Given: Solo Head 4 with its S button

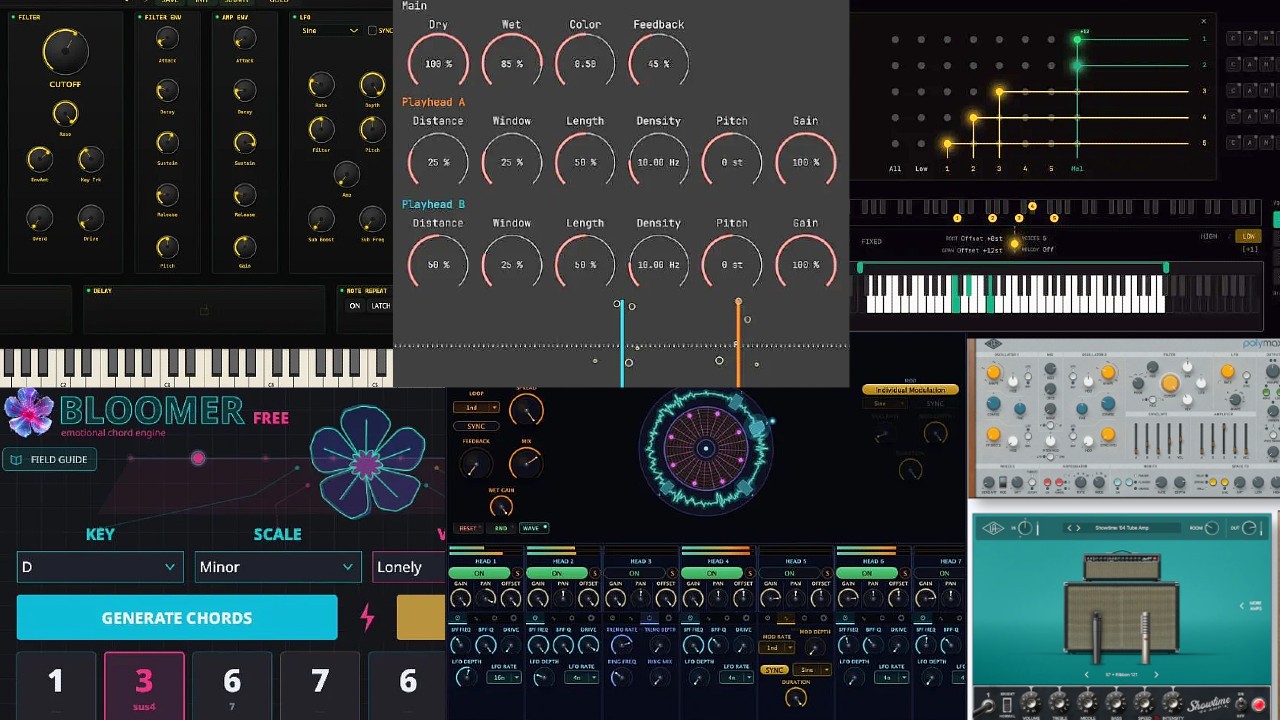Looking at the screenshot, I should pyautogui.click(x=749, y=573).
